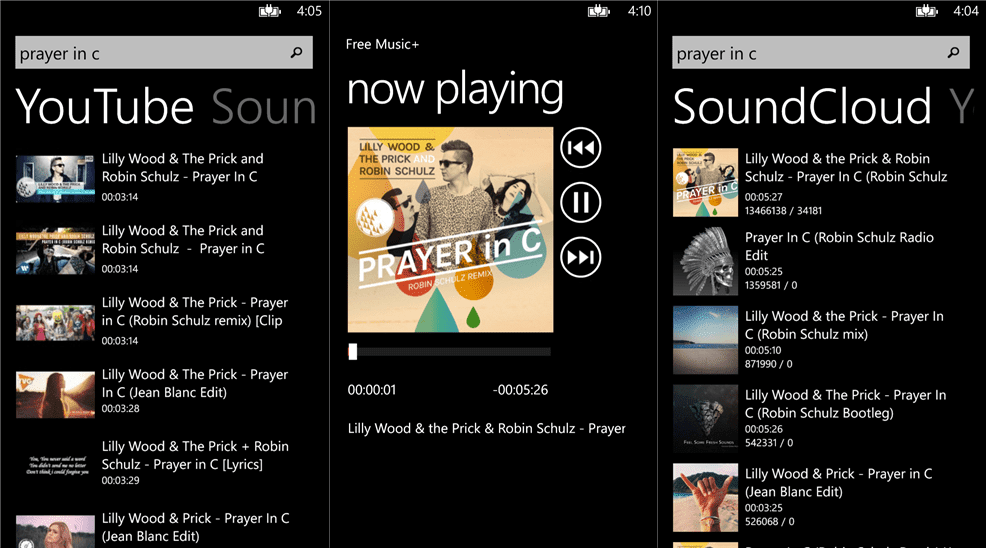Open skull headdress thumbnail for Radio Edit

(706, 261)
